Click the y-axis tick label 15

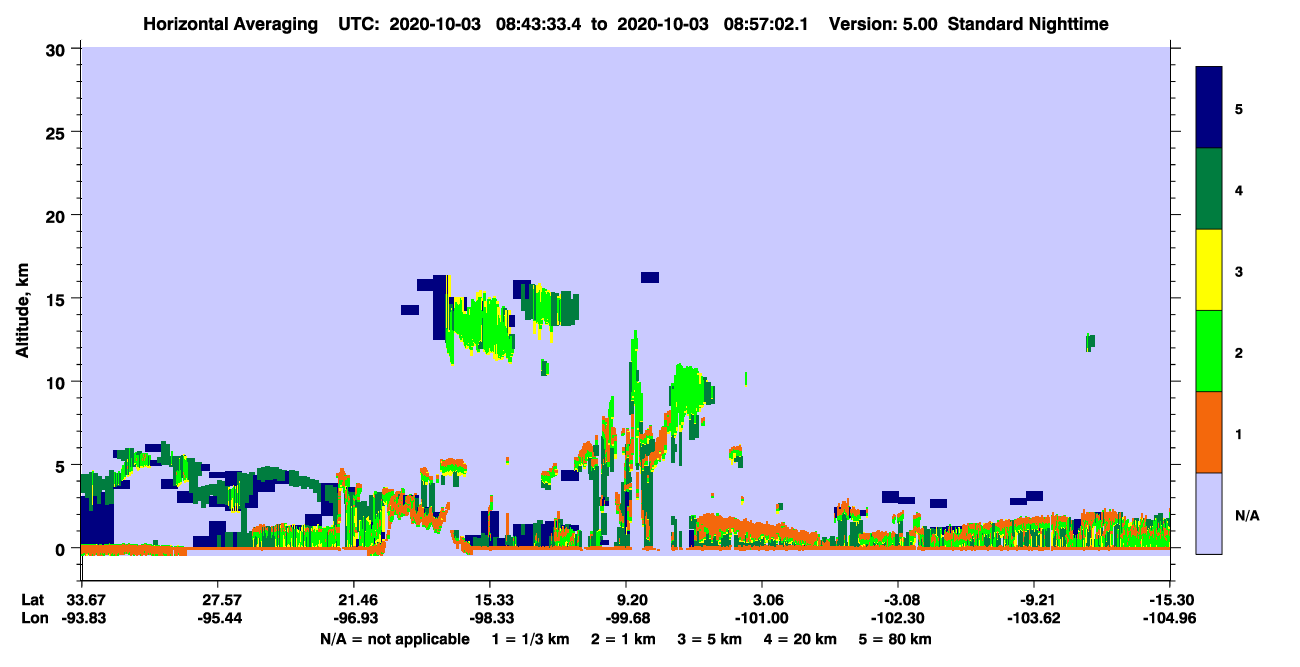pos(58,299)
